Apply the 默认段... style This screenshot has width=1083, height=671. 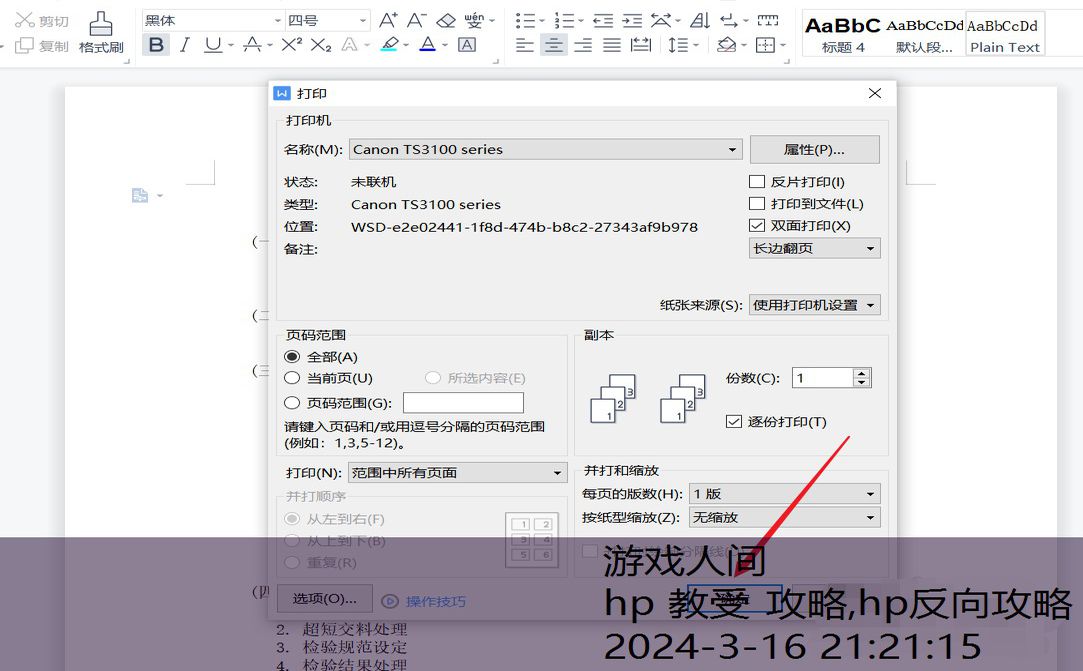tap(924, 34)
